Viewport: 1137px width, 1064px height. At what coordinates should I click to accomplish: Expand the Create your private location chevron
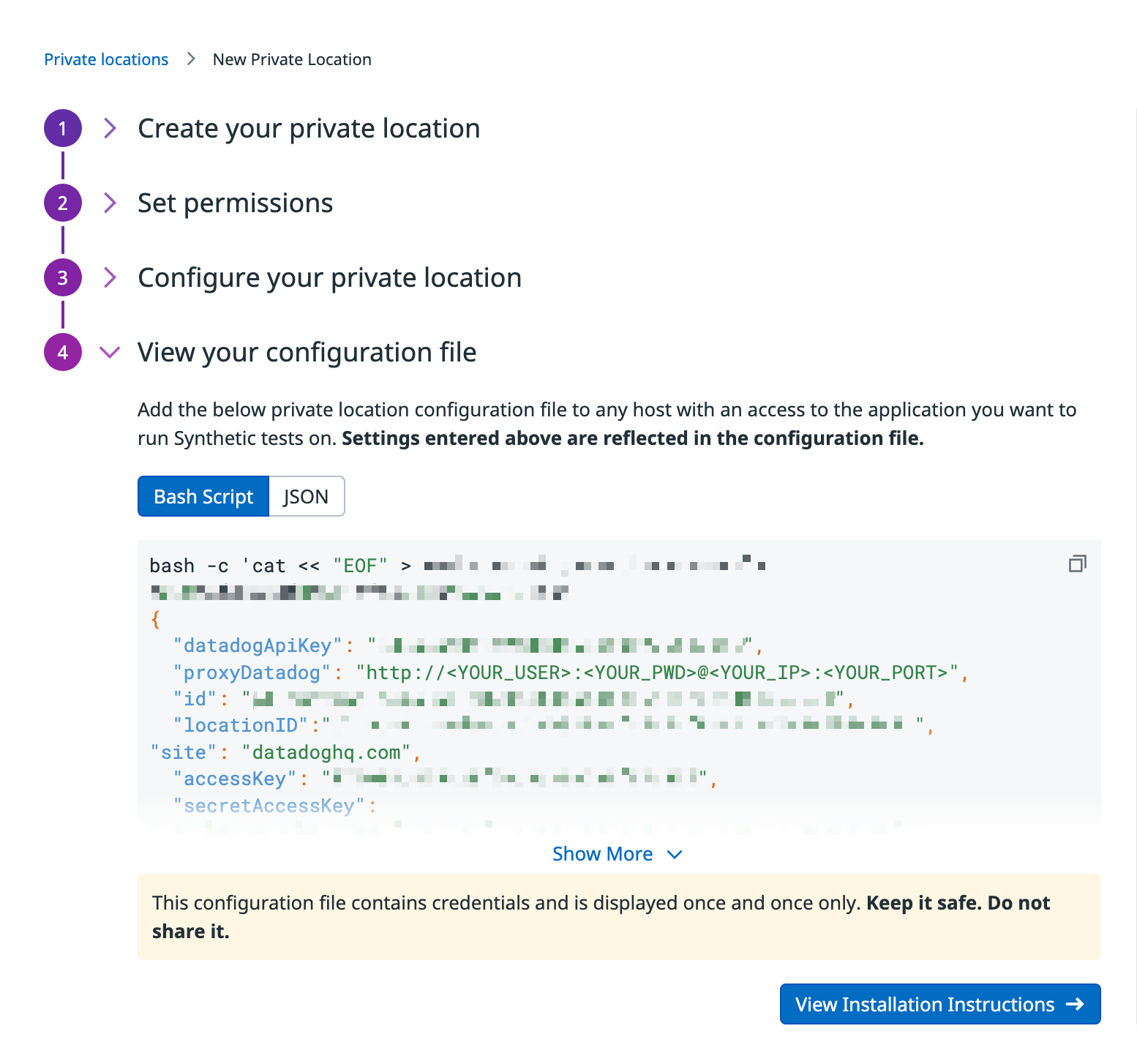[110, 129]
